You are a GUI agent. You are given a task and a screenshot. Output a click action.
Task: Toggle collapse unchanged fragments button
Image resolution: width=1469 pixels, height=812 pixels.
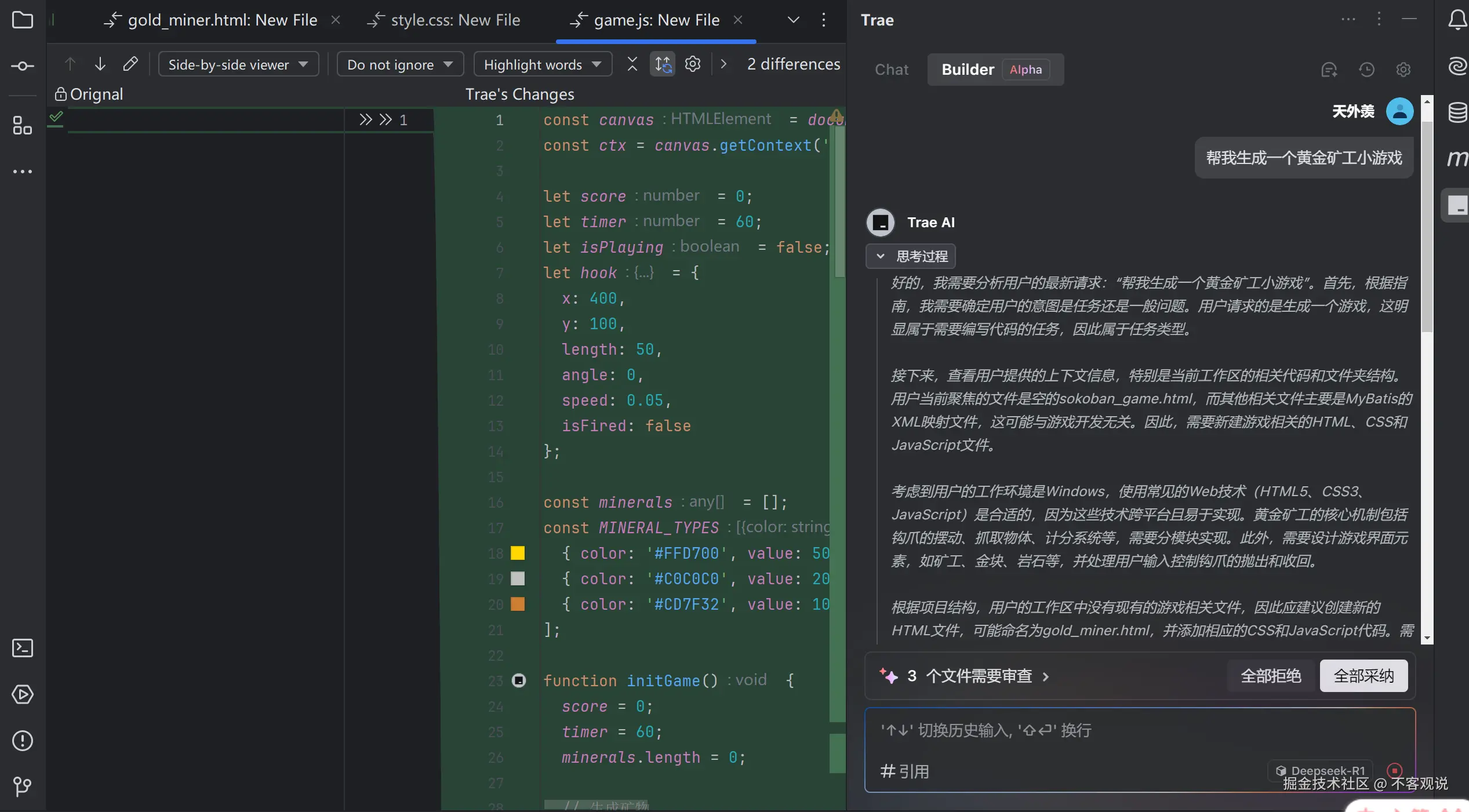[x=632, y=64]
